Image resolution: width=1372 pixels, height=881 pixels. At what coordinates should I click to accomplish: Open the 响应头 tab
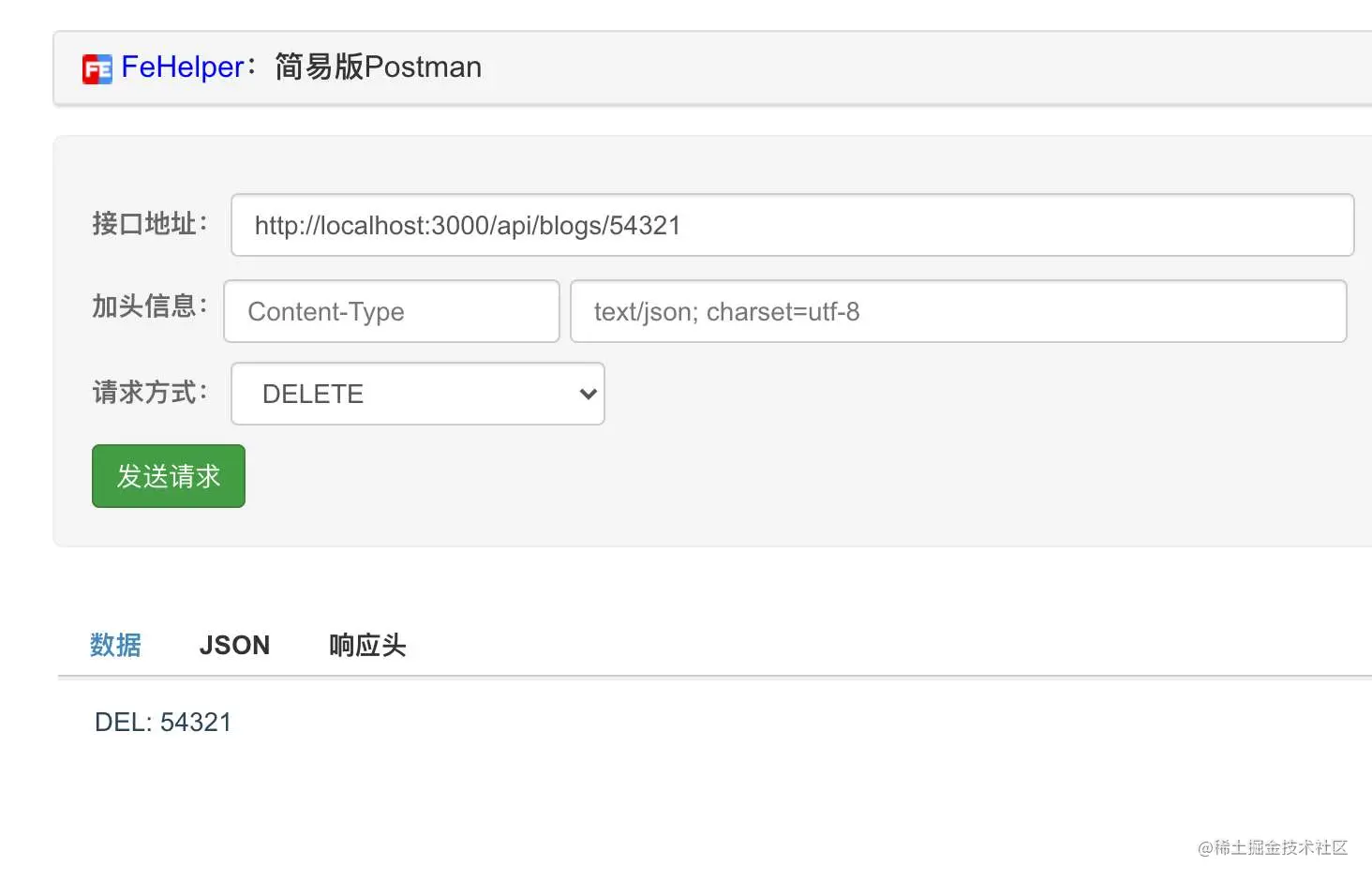pos(367,645)
